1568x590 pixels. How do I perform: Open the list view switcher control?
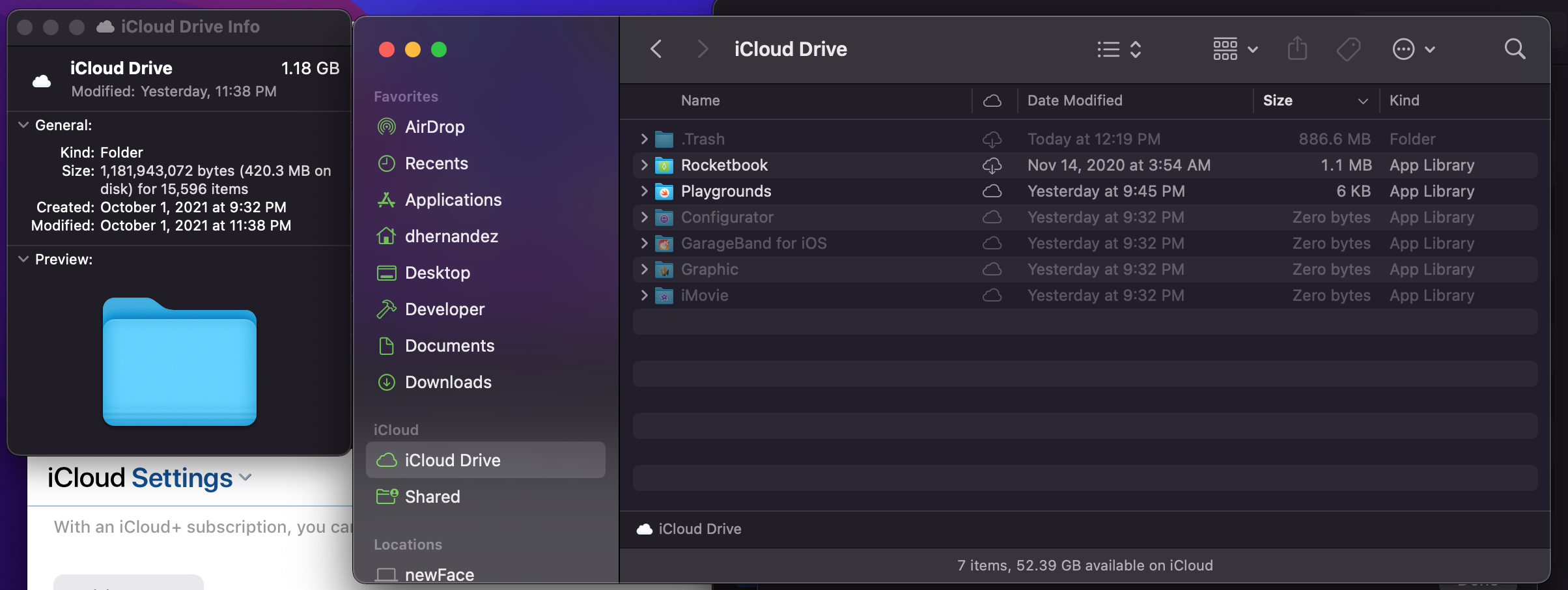(1119, 49)
